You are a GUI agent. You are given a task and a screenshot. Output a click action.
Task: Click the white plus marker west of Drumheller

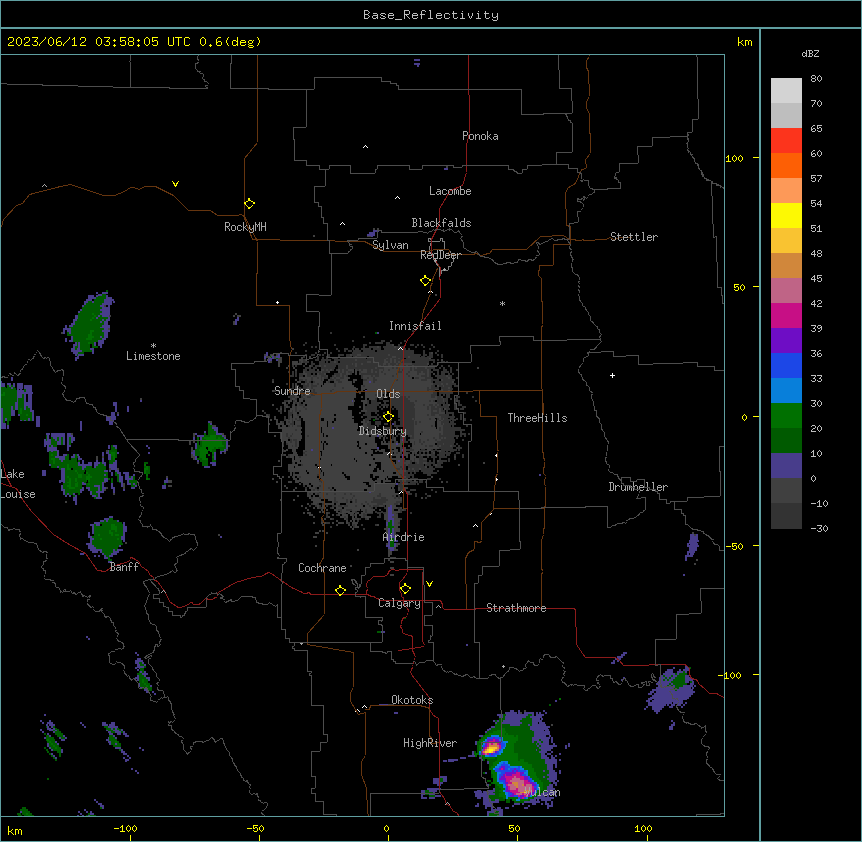point(612,375)
